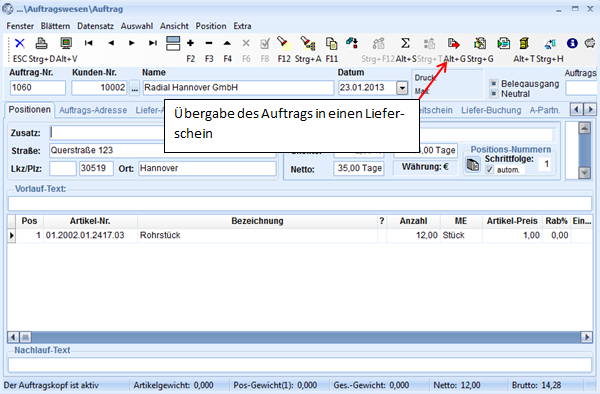600x394 pixels.
Task: Open customer lookup ellipsis button
Action: tap(134, 88)
